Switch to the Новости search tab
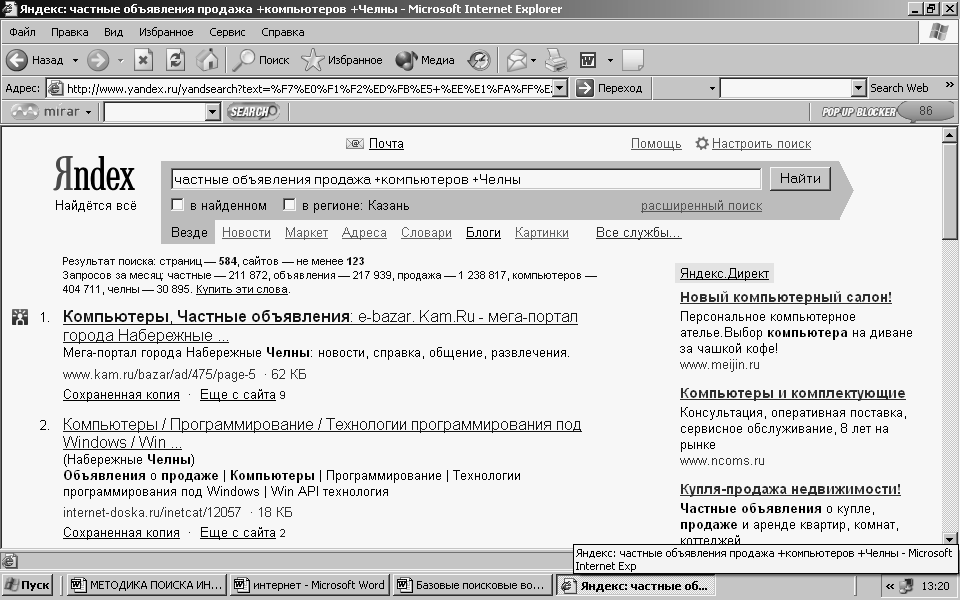 [x=246, y=233]
